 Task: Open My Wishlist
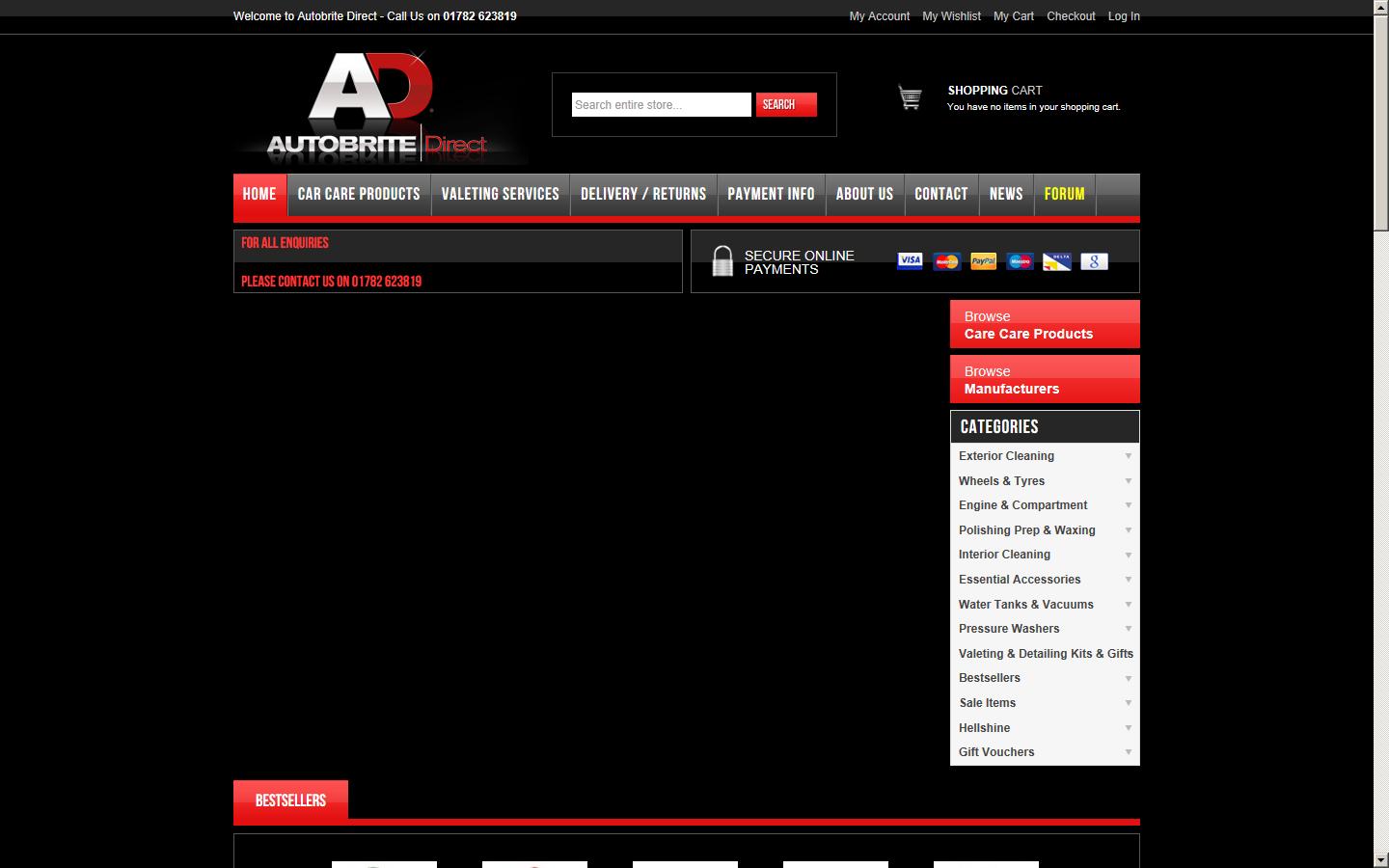click(x=951, y=15)
